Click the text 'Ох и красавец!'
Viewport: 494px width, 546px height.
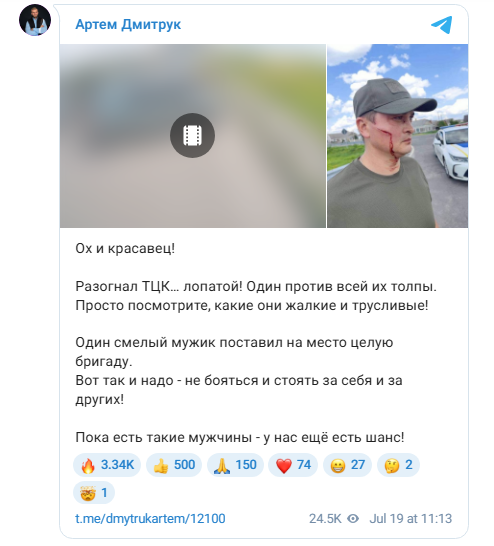coord(125,249)
